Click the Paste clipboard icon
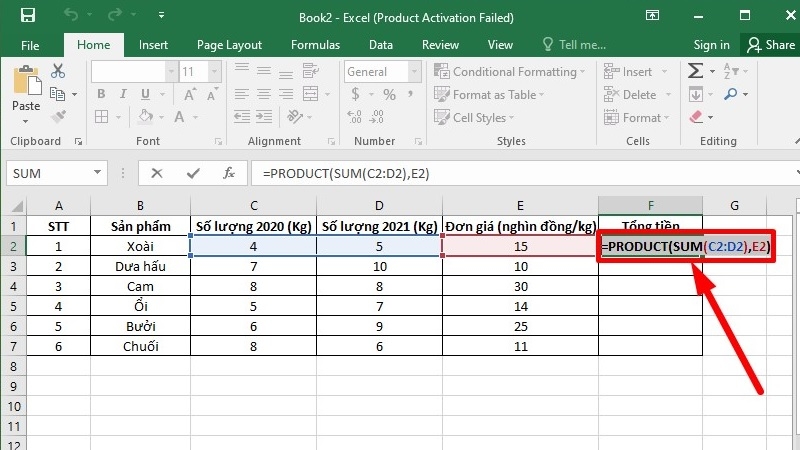 pos(27,81)
